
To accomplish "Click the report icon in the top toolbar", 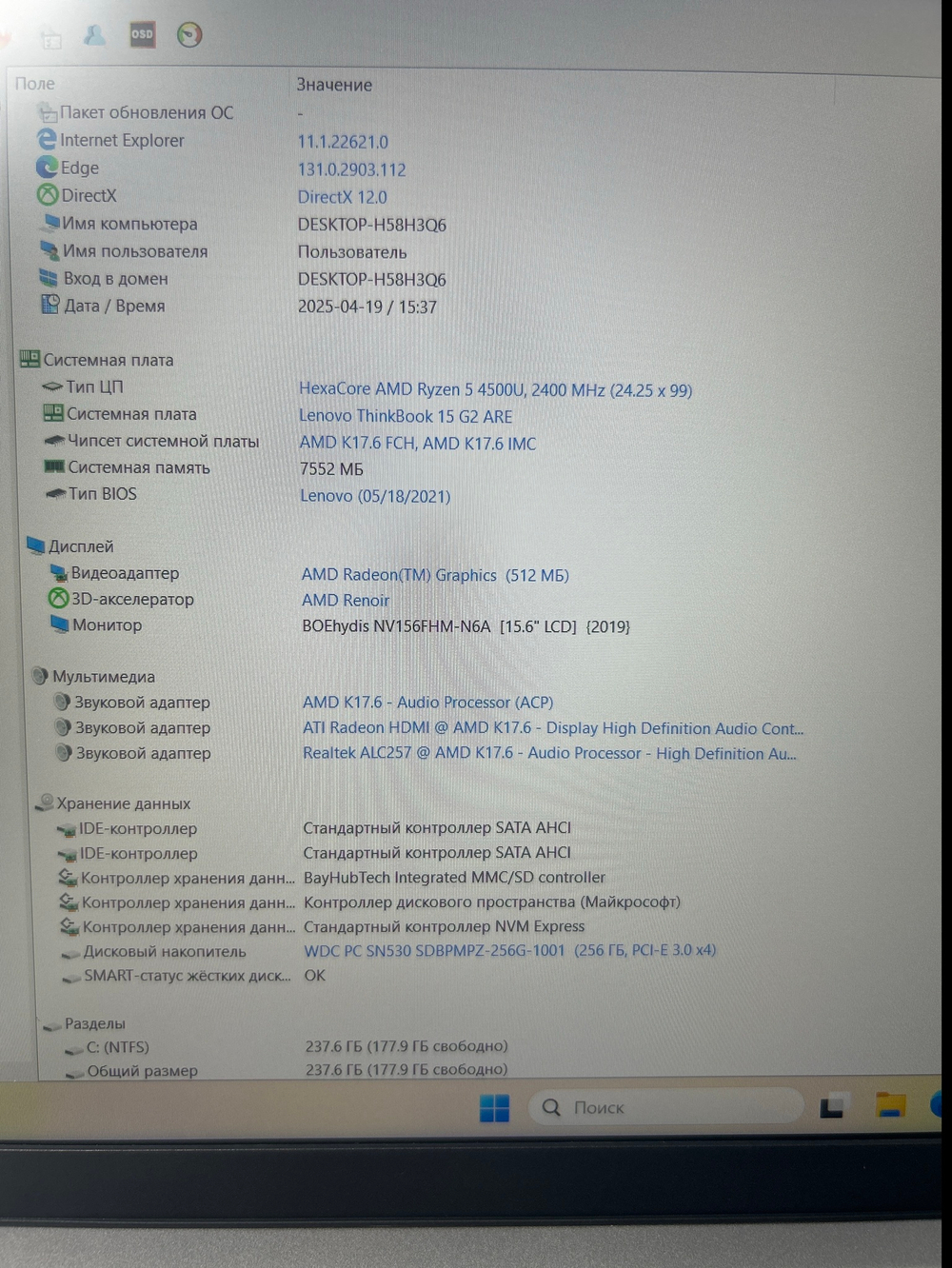I will point(50,36).
